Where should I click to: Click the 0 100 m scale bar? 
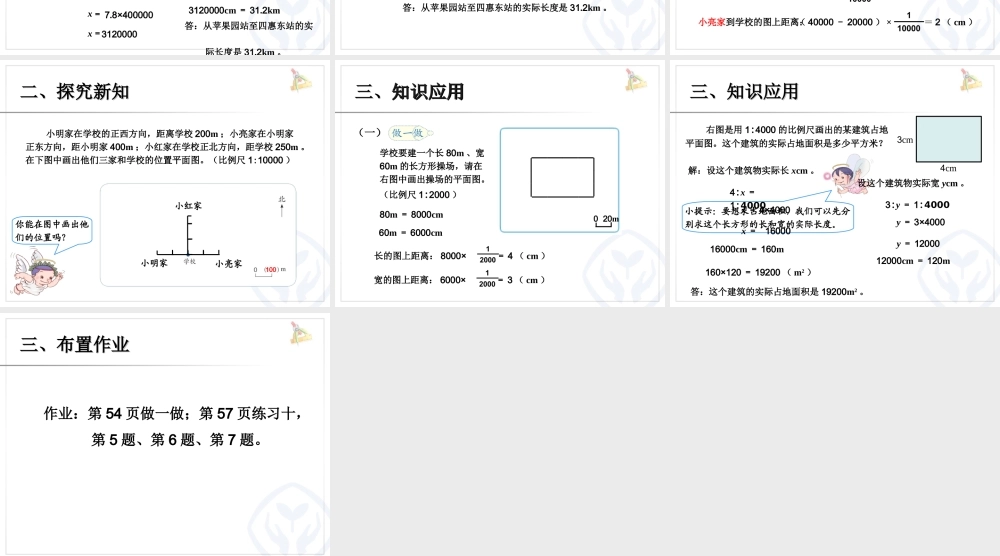(x=270, y=270)
